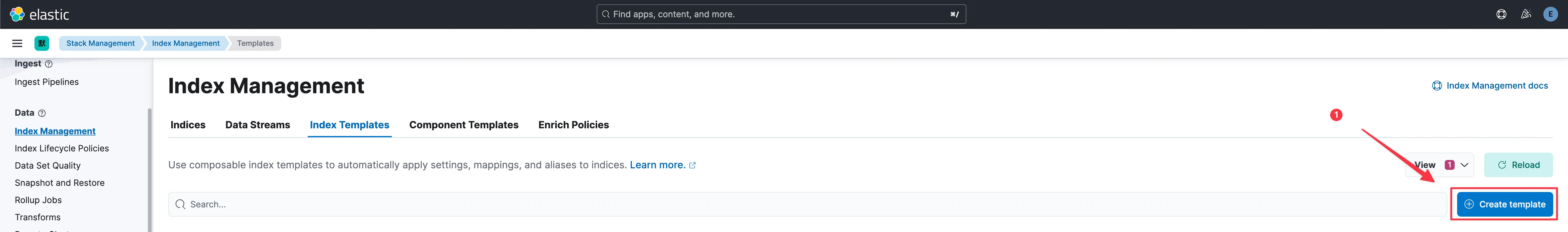Open the help menu icon
Screen dimensions: 1568x232
(1501, 14)
